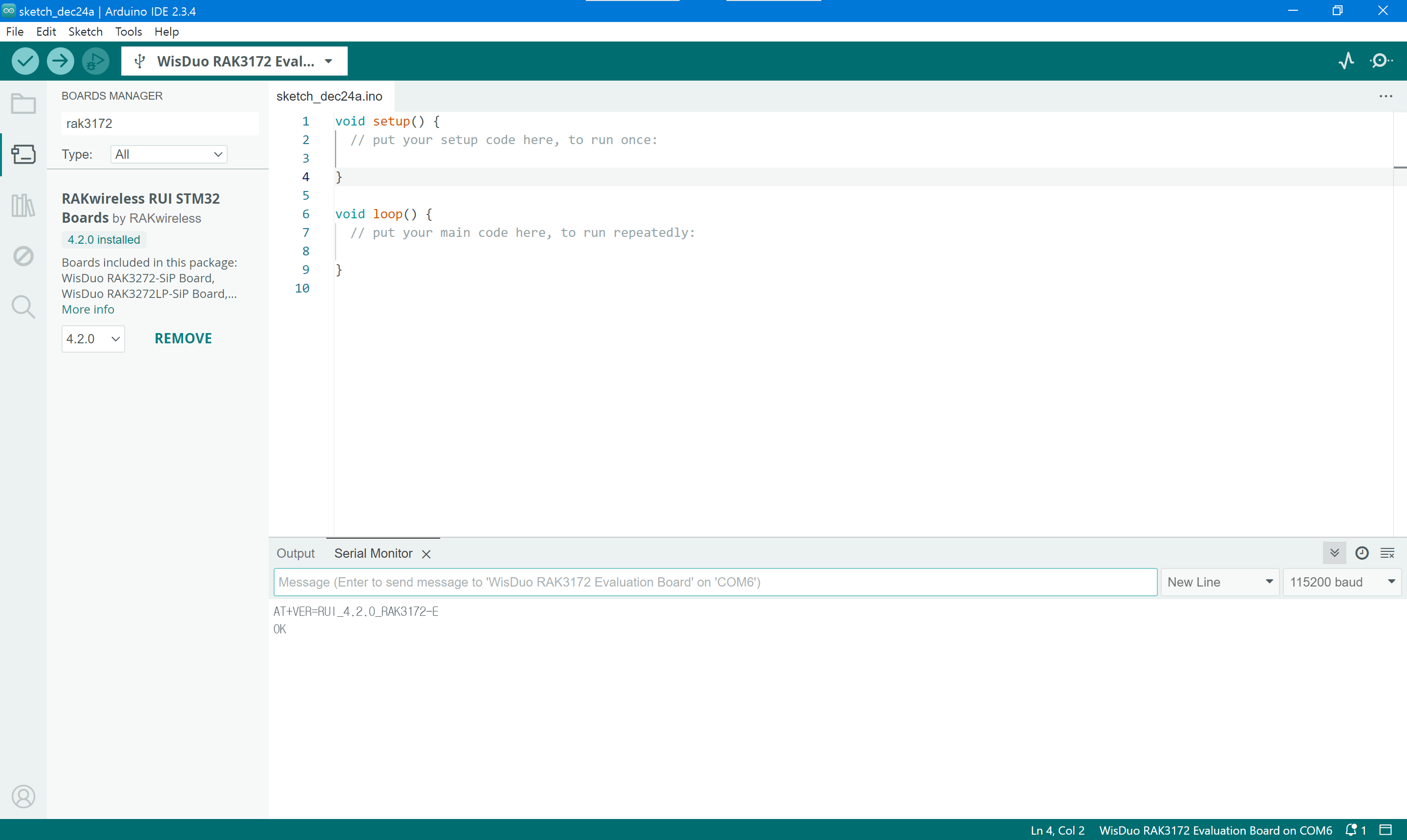Switch to the Output tab

tap(296, 553)
